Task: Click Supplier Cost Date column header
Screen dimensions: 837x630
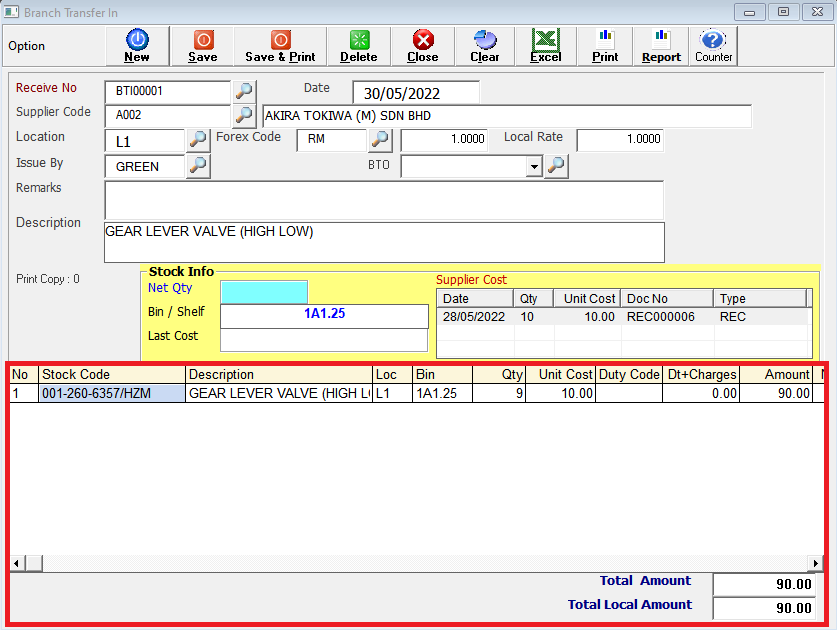Action: (475, 298)
